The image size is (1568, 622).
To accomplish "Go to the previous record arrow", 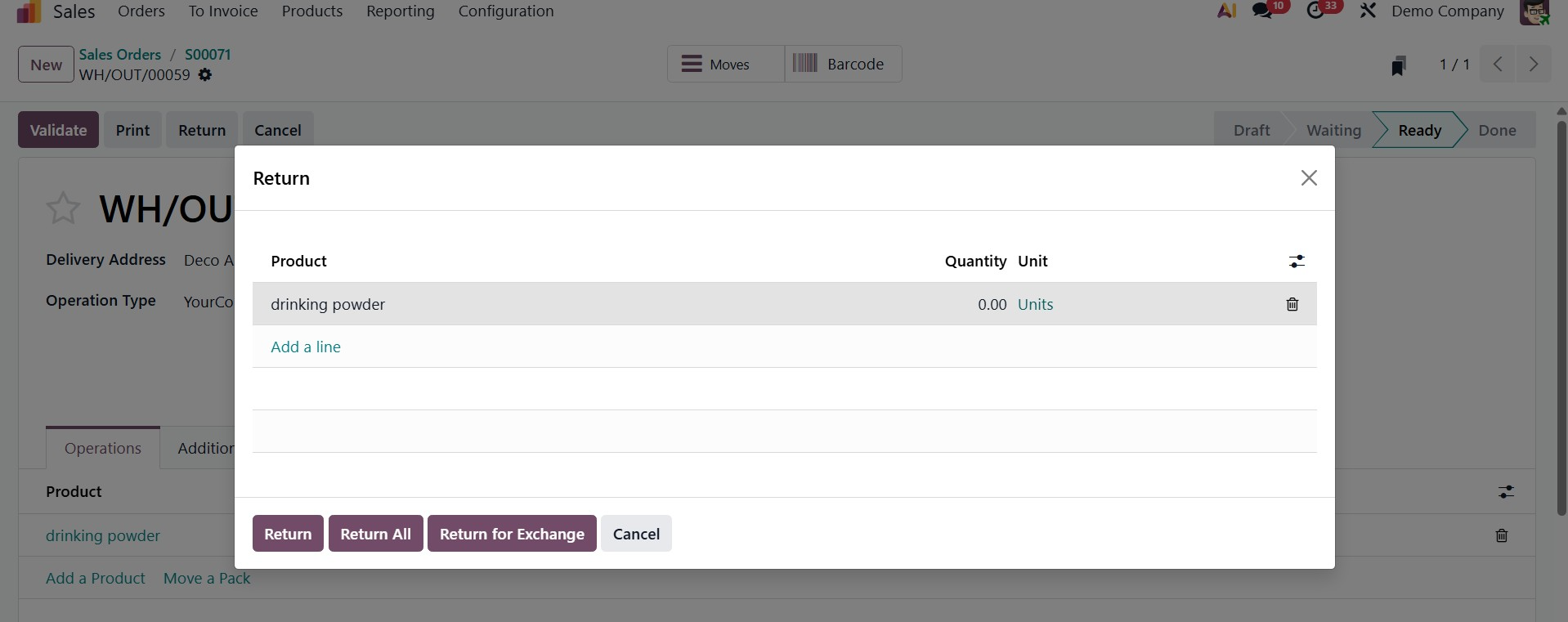I will pyautogui.click(x=1498, y=64).
